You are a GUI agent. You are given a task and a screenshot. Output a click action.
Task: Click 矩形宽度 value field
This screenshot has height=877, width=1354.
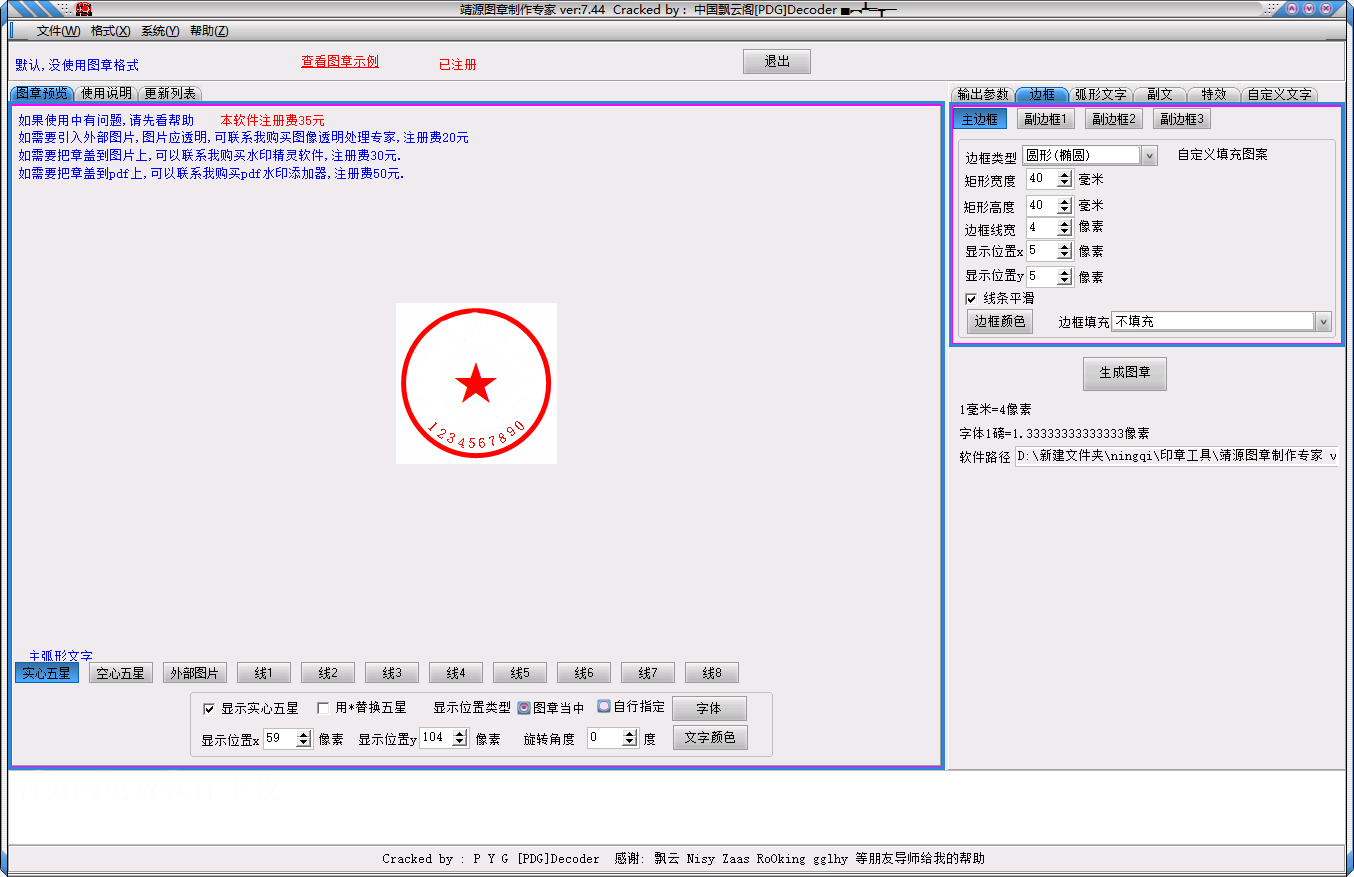(x=1042, y=179)
